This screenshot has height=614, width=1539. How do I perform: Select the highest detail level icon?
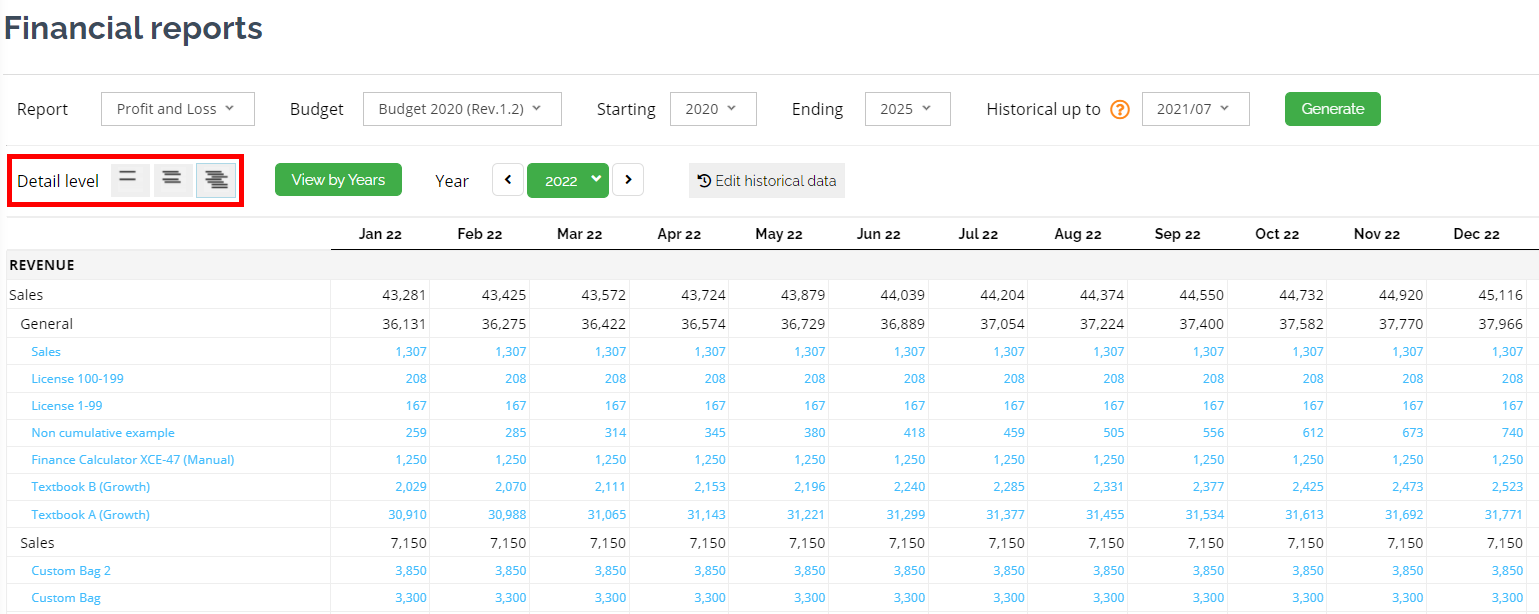[x=216, y=180]
